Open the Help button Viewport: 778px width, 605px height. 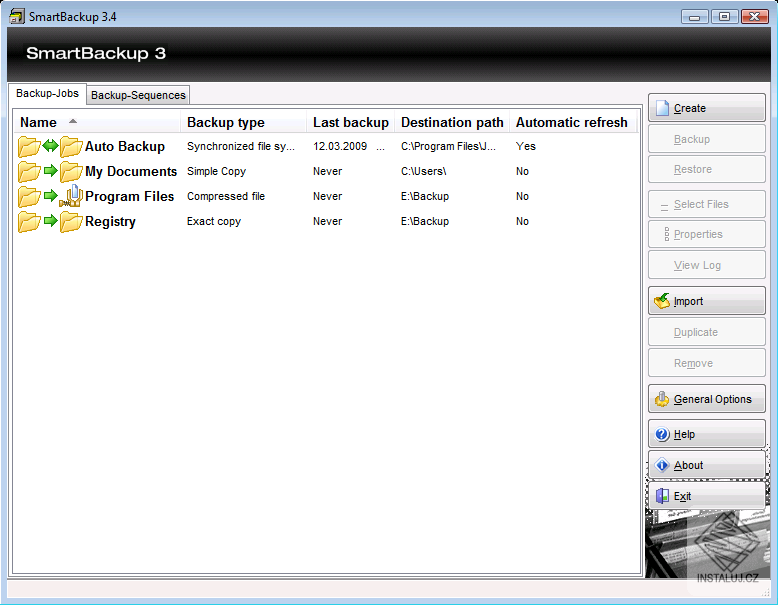tap(707, 434)
